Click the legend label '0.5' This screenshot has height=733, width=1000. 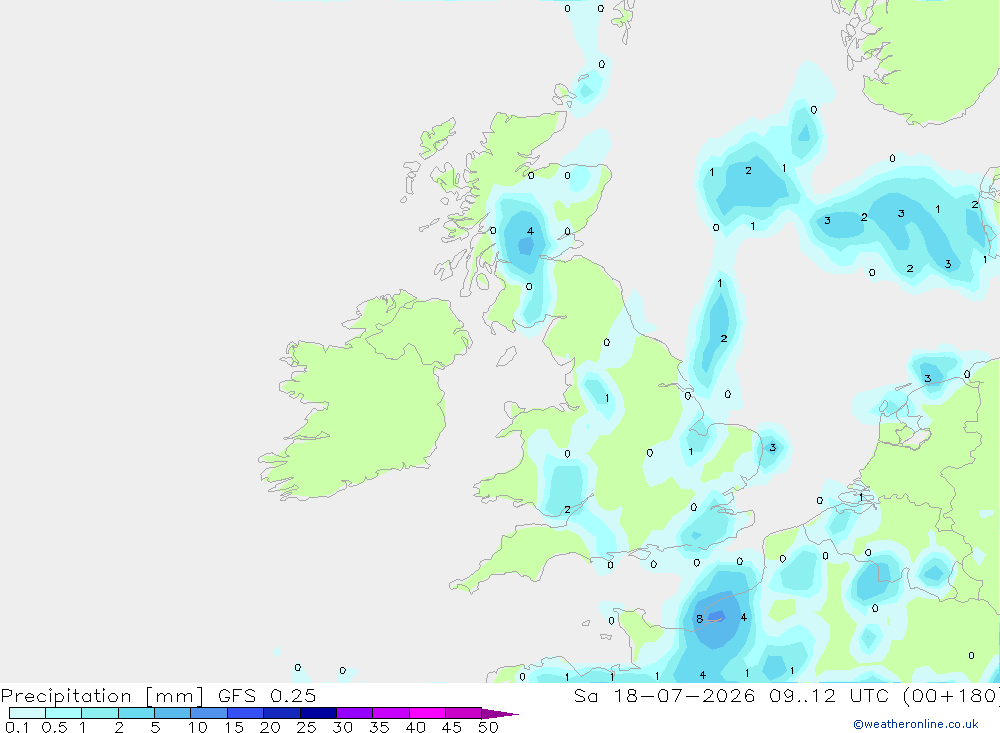coord(54,727)
